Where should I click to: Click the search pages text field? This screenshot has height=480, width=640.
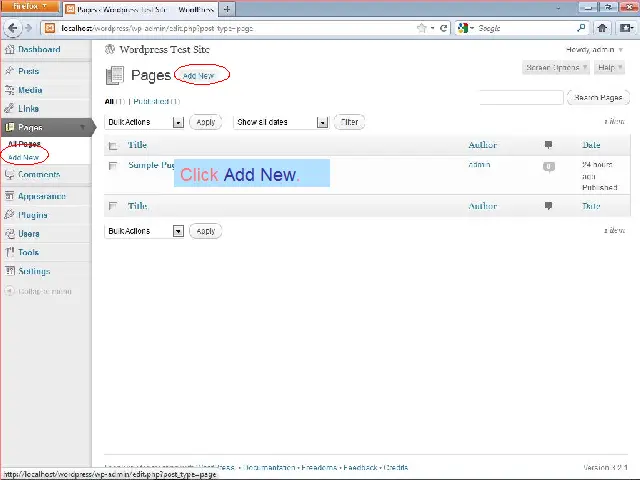click(x=521, y=98)
